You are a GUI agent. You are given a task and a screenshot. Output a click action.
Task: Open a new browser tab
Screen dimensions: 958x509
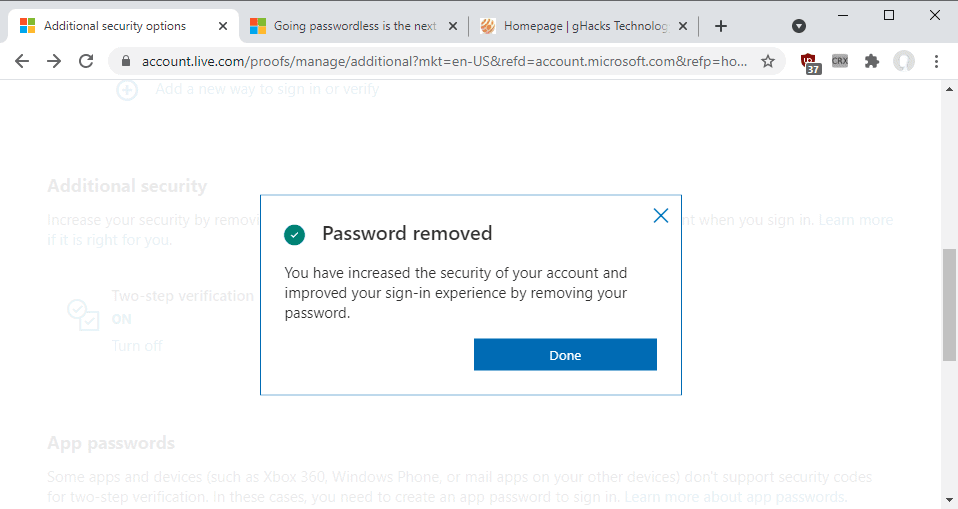click(721, 26)
